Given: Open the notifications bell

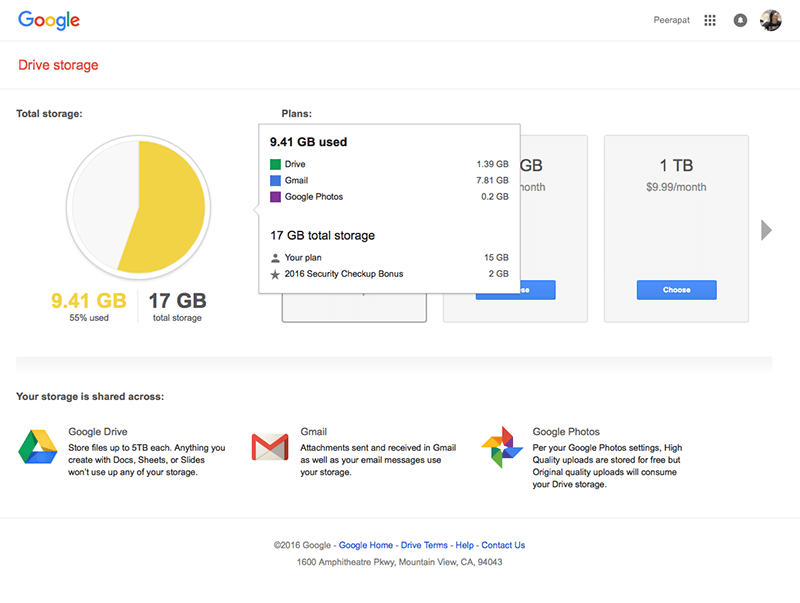Looking at the screenshot, I should click(x=740, y=20).
